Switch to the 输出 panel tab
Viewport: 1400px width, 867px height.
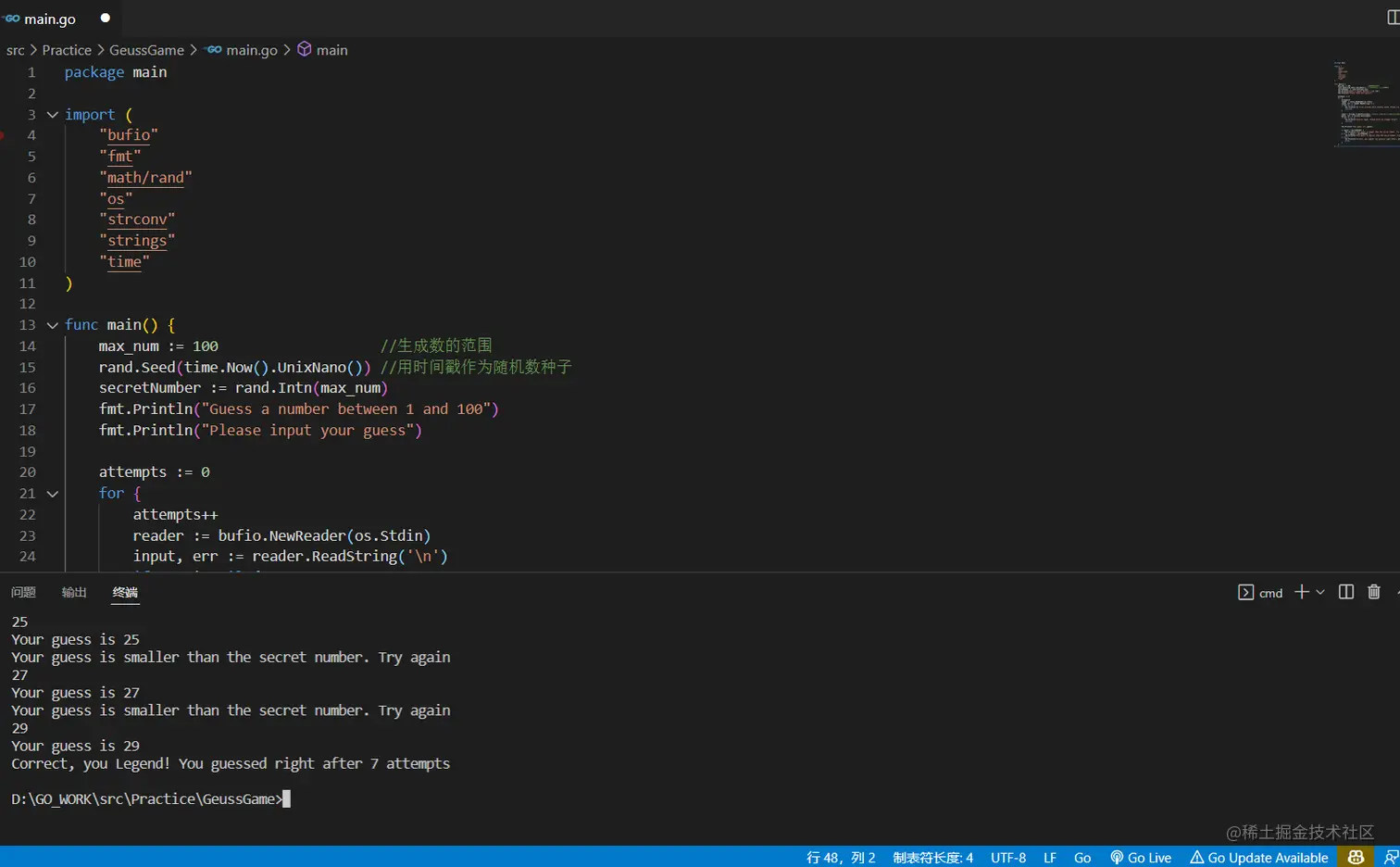74,593
